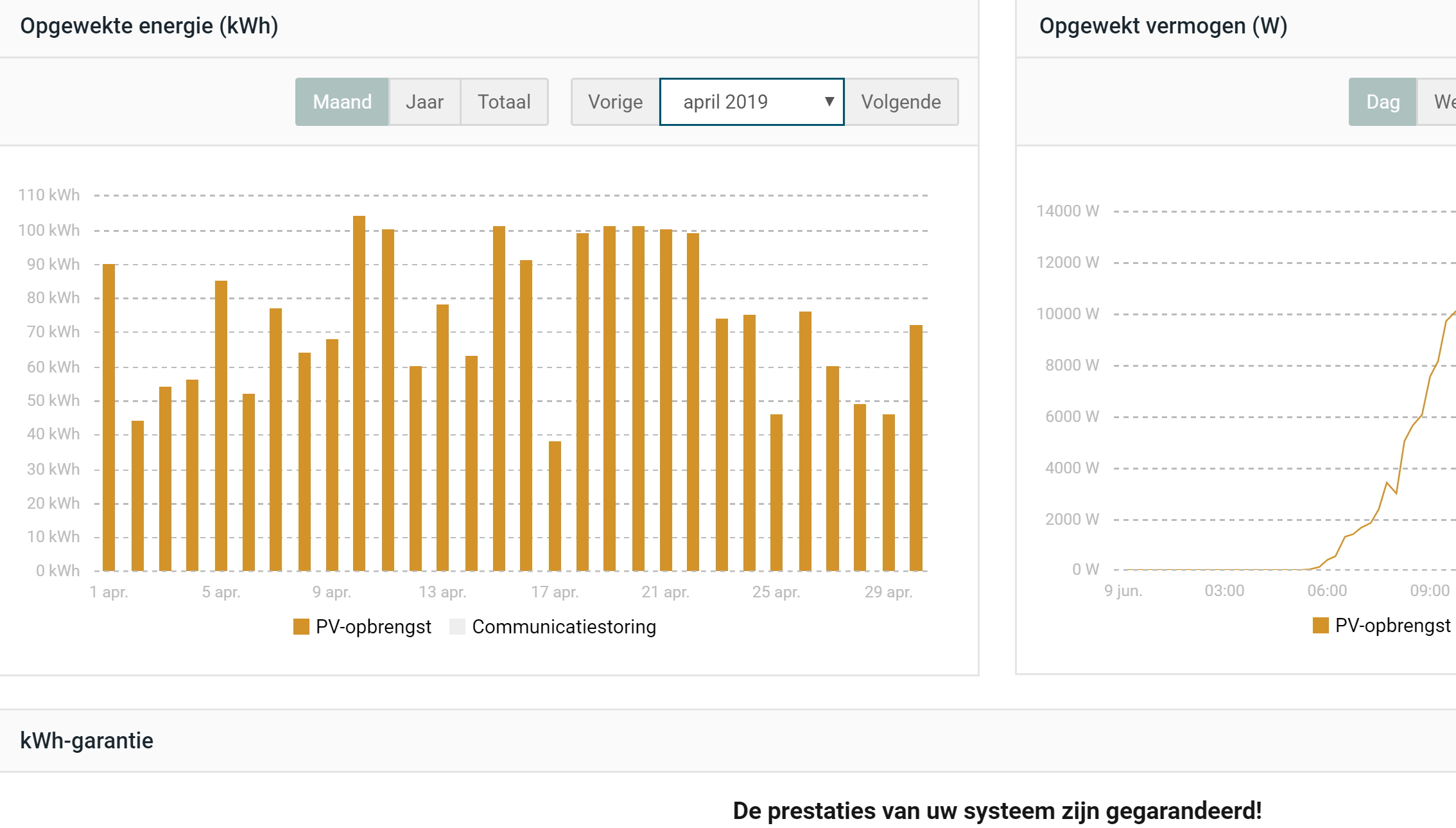This screenshot has height=828, width=1456.
Task: Click the 'Opgewekt vermogen (W)' heading
Action: click(x=1163, y=26)
